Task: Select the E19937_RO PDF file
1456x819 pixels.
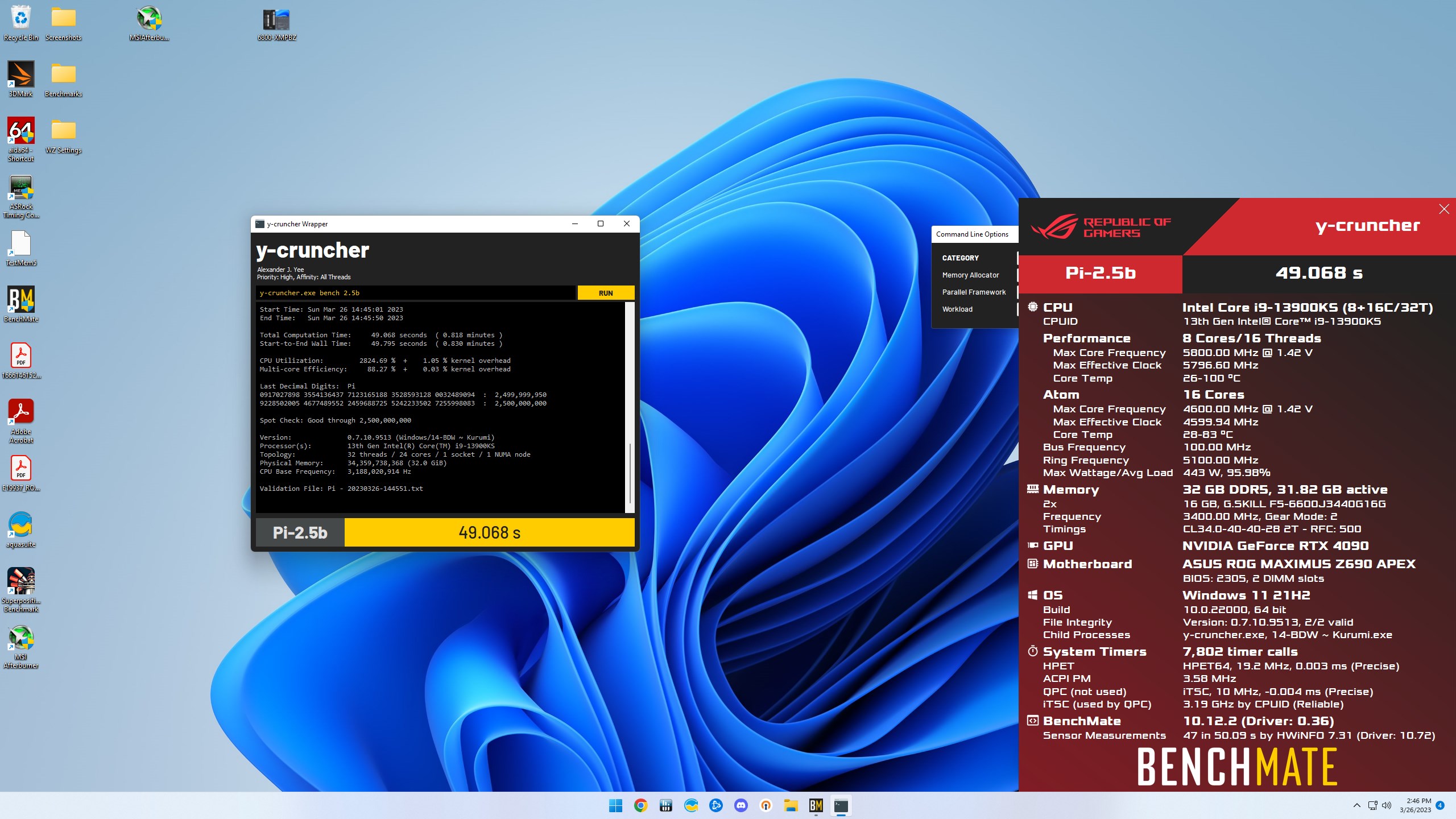Action: pyautogui.click(x=21, y=473)
